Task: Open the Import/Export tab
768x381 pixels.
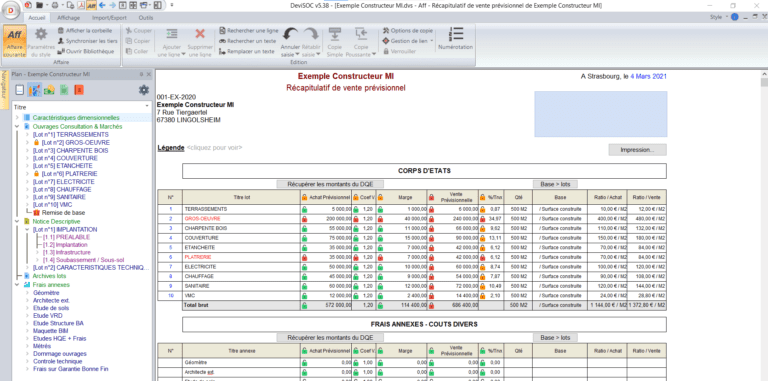Action: (x=109, y=18)
